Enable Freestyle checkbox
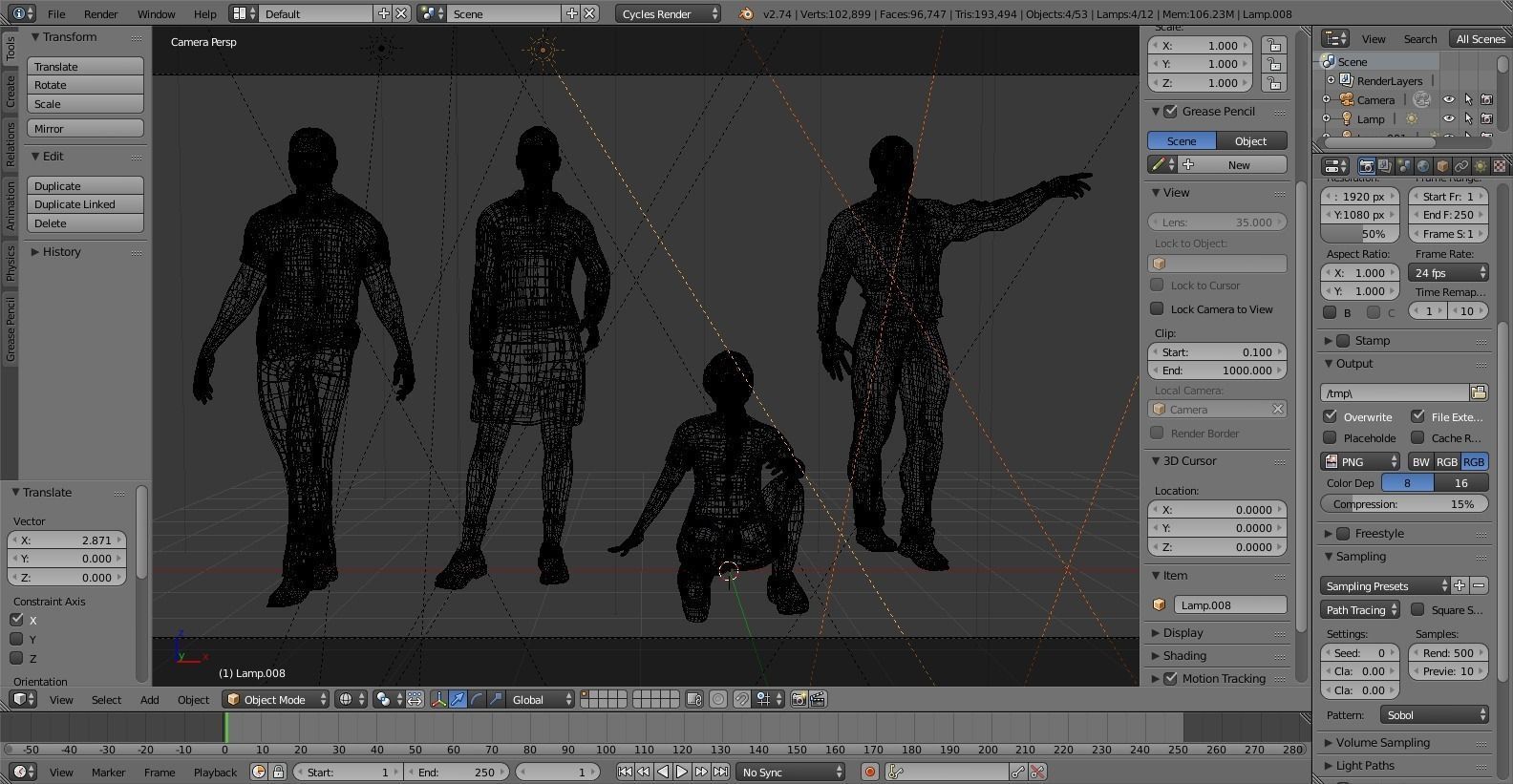Viewport: 1513px width, 784px height. (x=1343, y=534)
